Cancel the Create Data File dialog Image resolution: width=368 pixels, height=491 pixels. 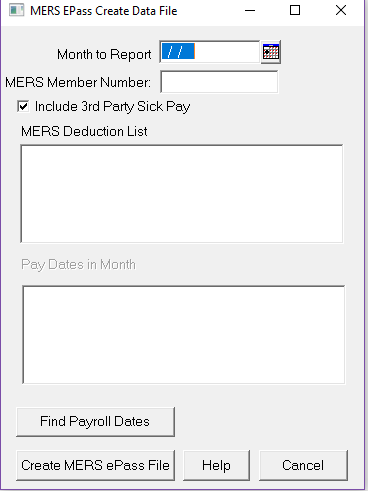pos(303,465)
